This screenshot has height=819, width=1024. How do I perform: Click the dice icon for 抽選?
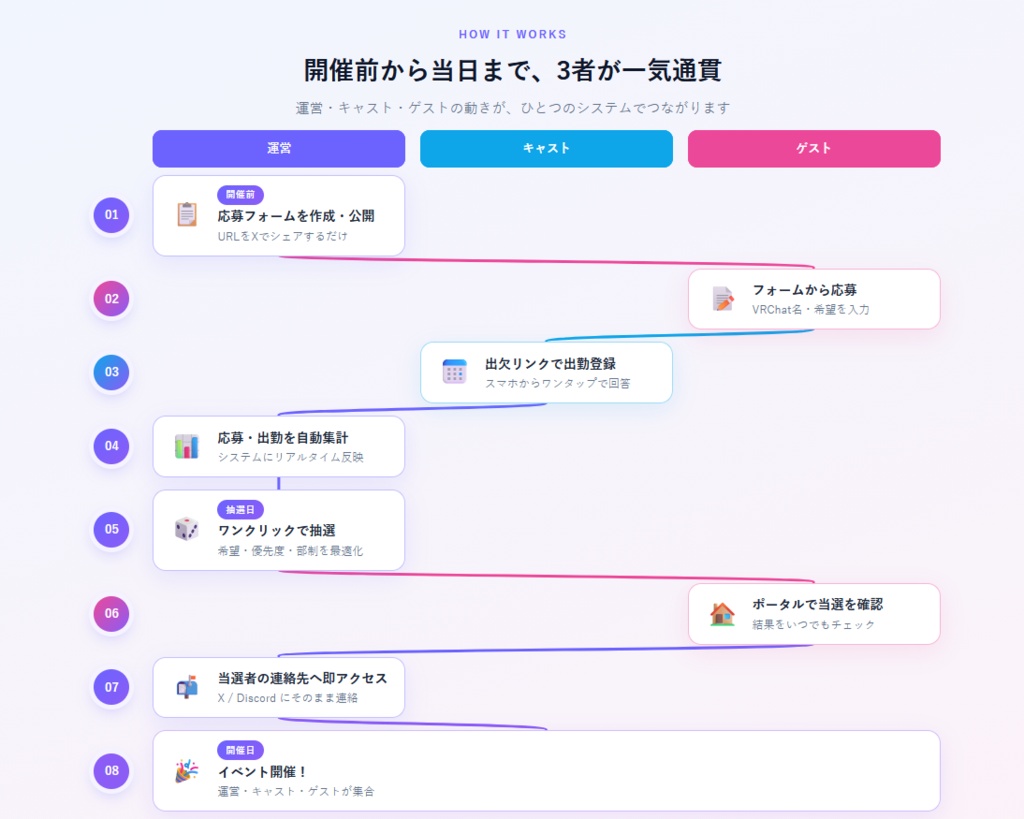pyautogui.click(x=187, y=529)
